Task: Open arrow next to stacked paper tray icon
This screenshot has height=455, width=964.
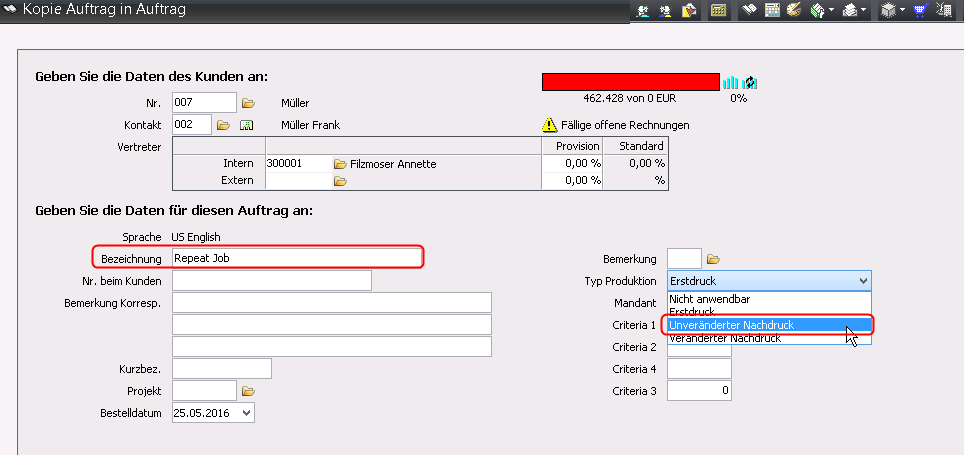Action: [863, 10]
